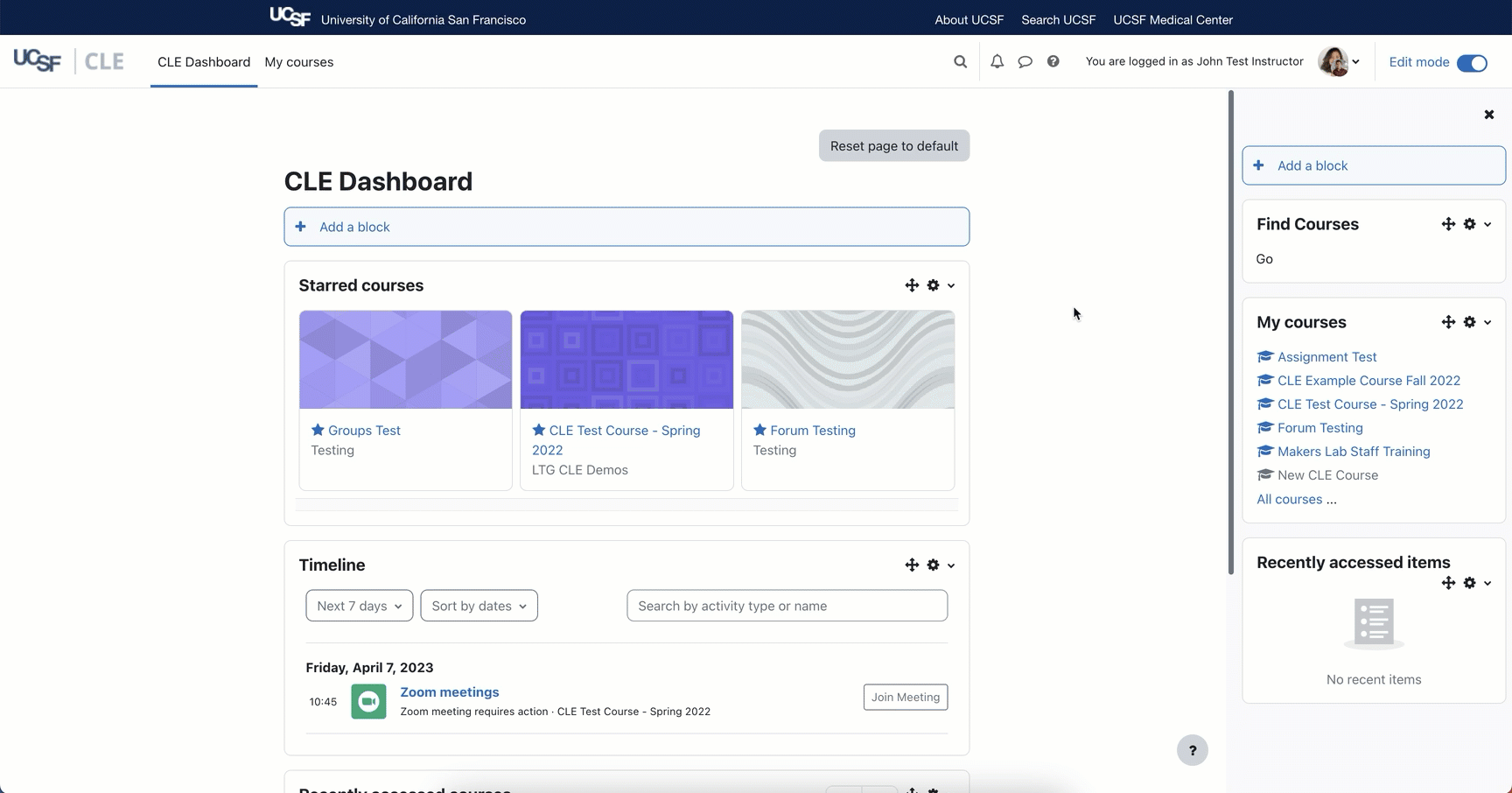Open New CLE Course in My courses
The image size is (1512, 793).
pos(1327,475)
